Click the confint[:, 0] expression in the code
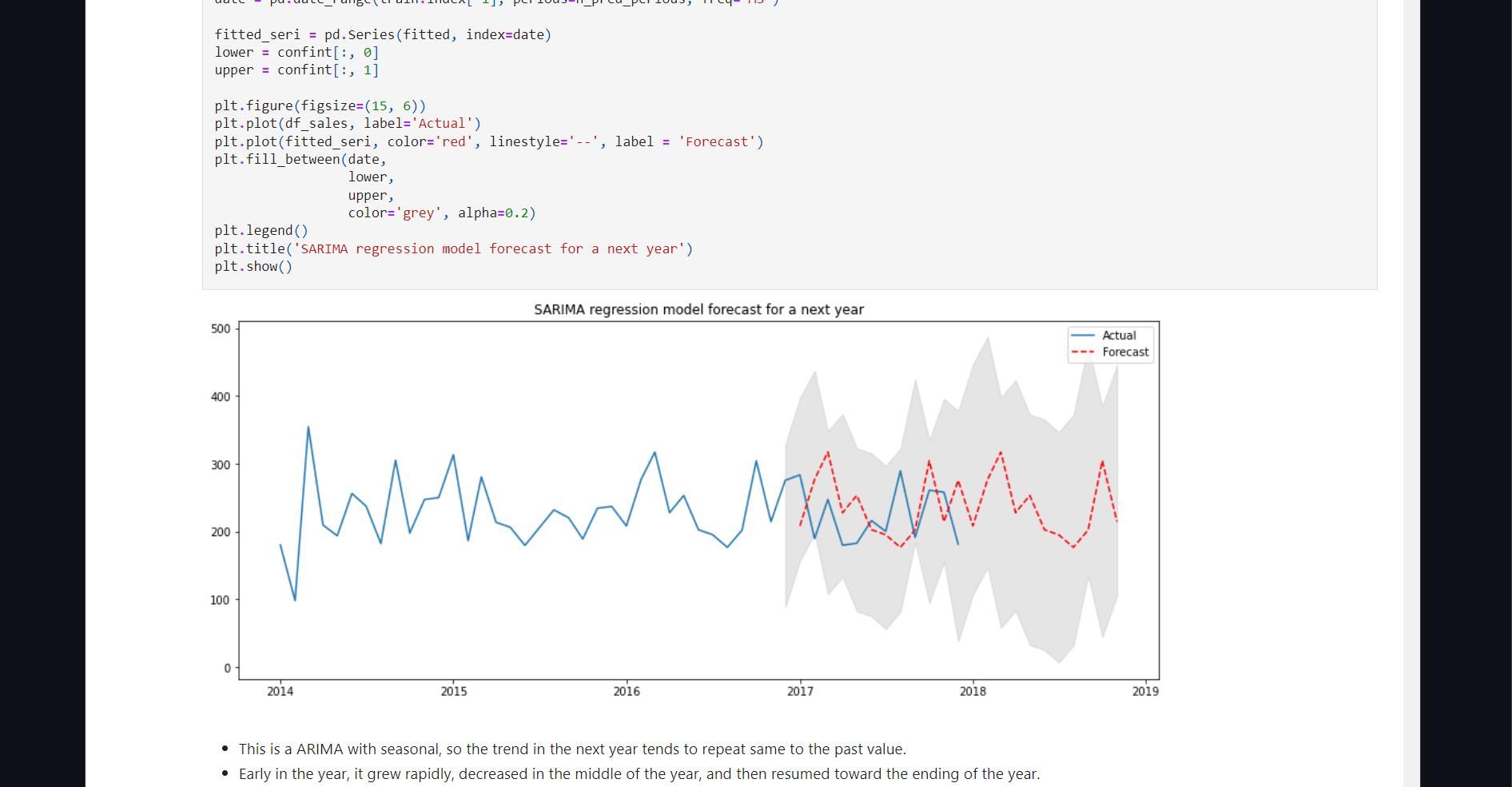Screen dimensions: 1512x787 328,52
